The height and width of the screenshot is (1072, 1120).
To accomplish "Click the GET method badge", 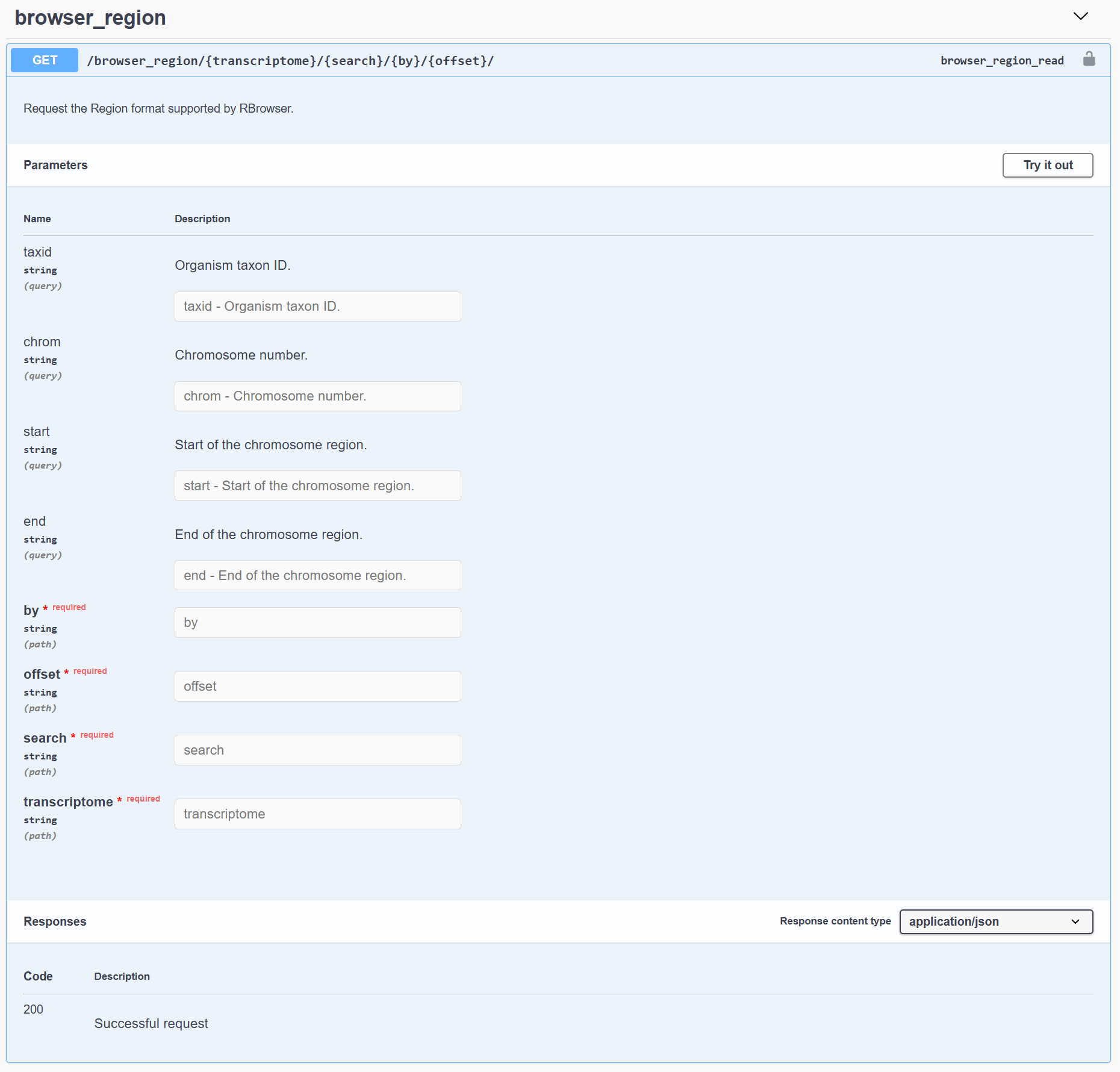I will [x=45, y=60].
